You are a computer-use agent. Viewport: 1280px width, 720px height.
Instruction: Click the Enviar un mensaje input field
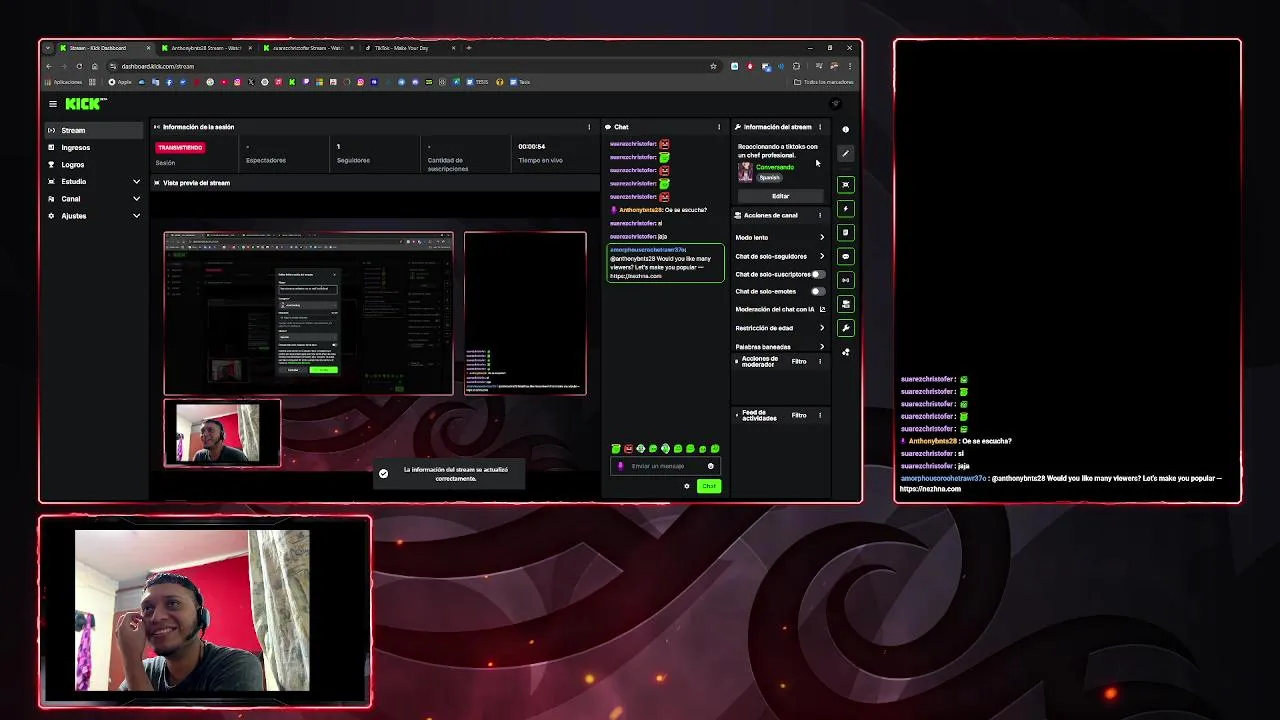tap(664, 466)
